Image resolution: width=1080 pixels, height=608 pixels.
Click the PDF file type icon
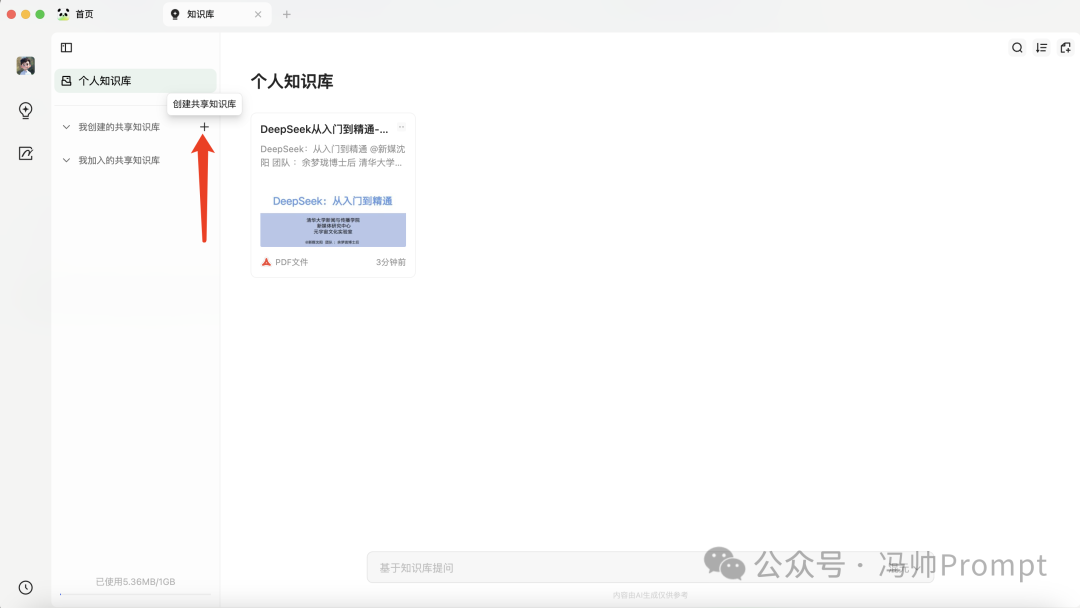coord(267,262)
